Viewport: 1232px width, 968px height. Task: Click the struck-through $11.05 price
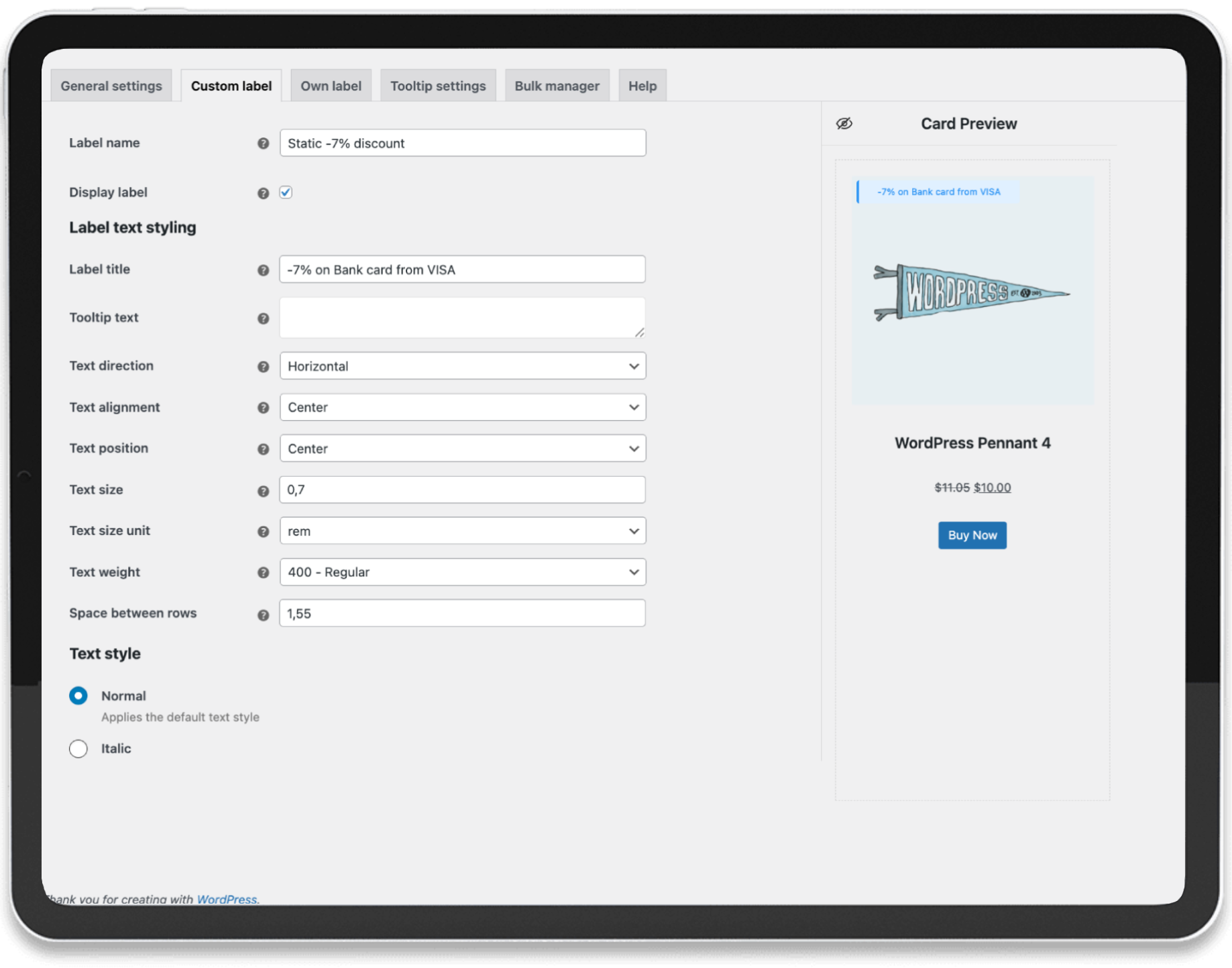point(952,487)
